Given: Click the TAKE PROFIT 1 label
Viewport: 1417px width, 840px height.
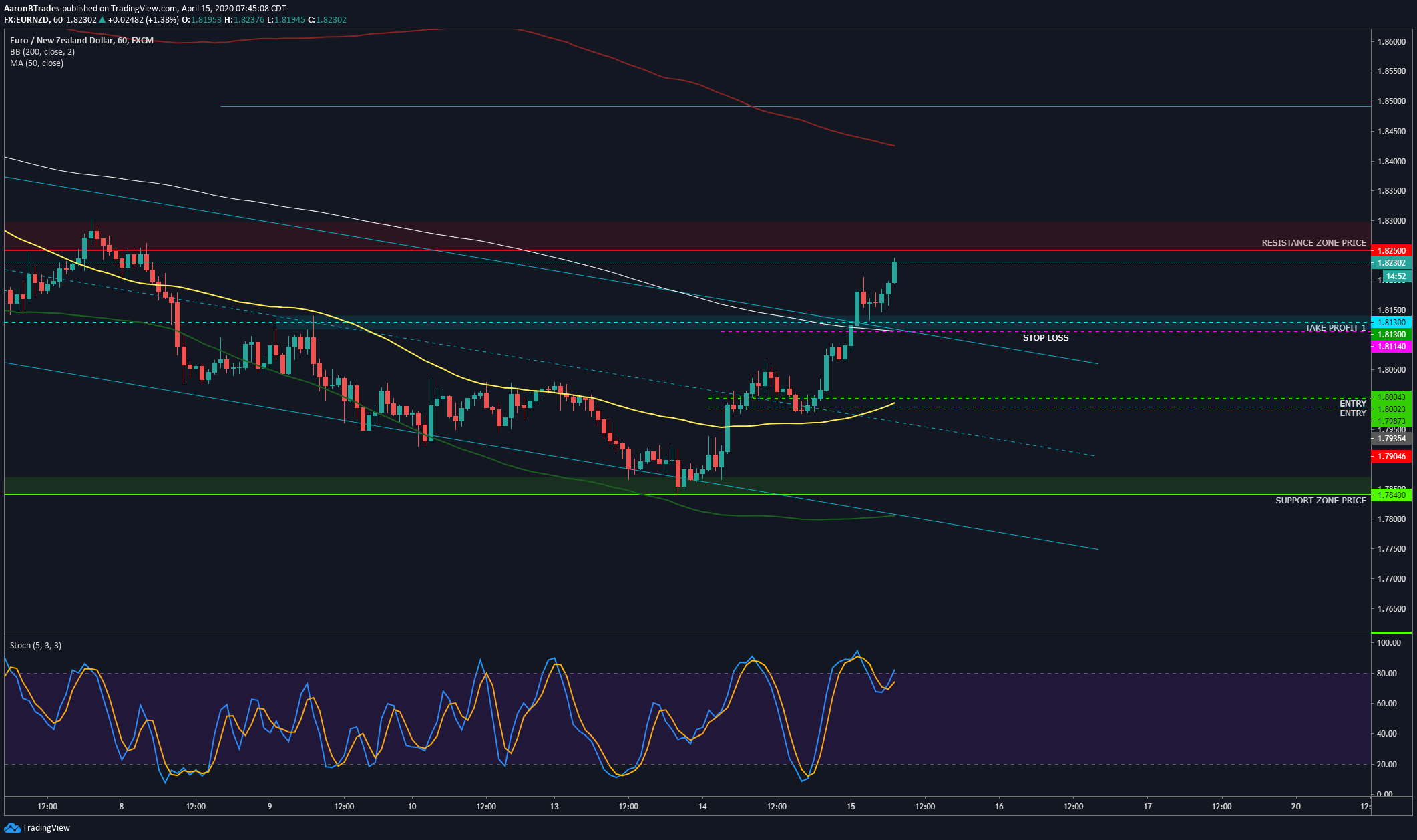Looking at the screenshot, I should pos(1336,328).
